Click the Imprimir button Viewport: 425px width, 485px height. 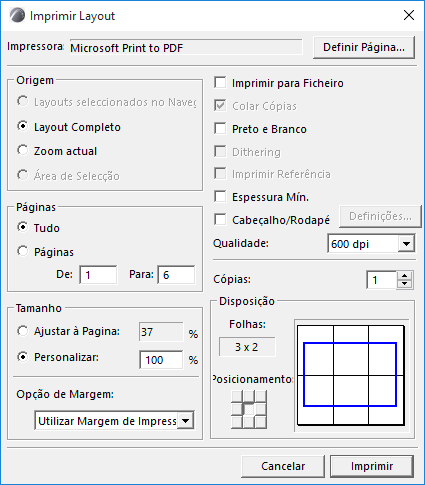pos(372,466)
